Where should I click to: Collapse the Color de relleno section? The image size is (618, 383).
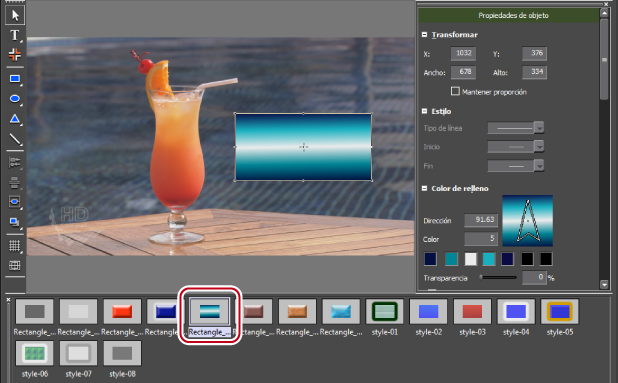(424, 188)
